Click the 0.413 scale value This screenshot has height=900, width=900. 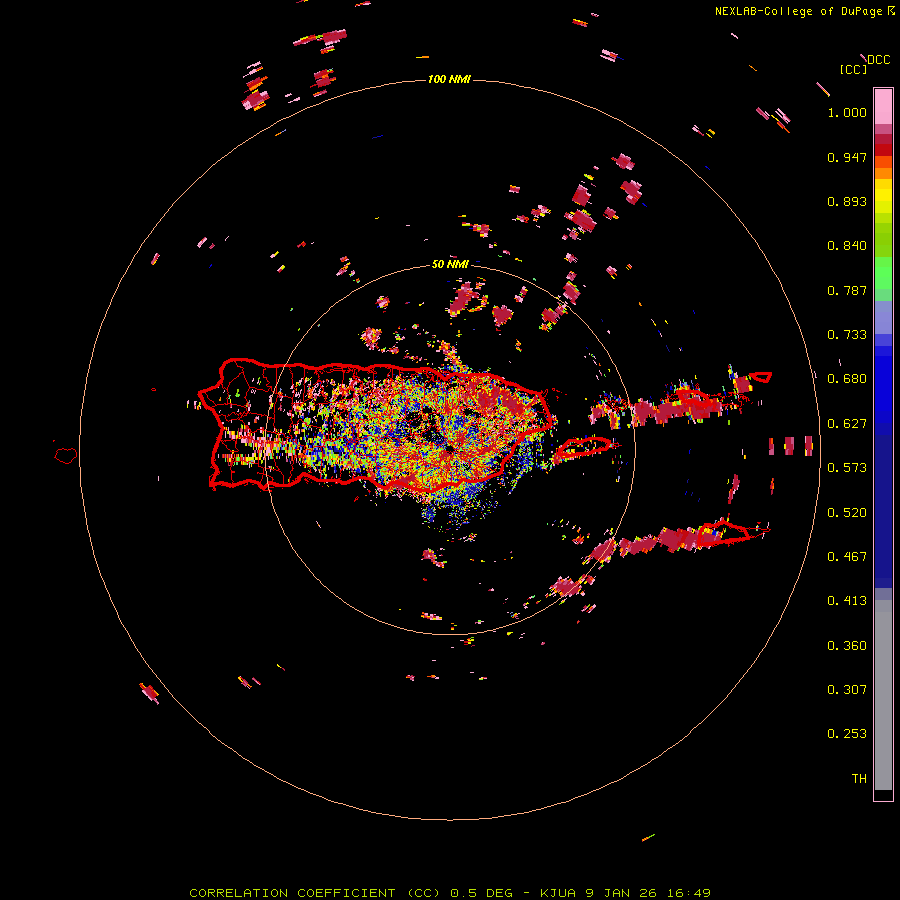pos(847,601)
